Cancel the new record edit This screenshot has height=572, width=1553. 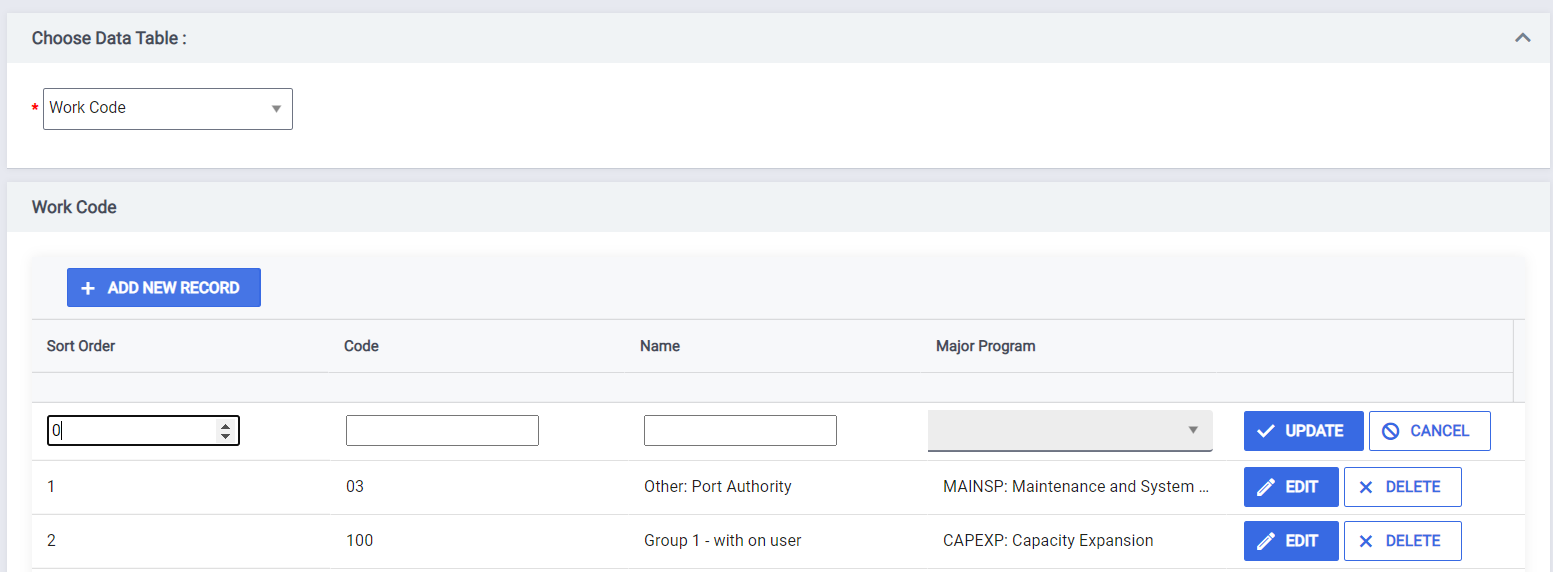point(1429,431)
